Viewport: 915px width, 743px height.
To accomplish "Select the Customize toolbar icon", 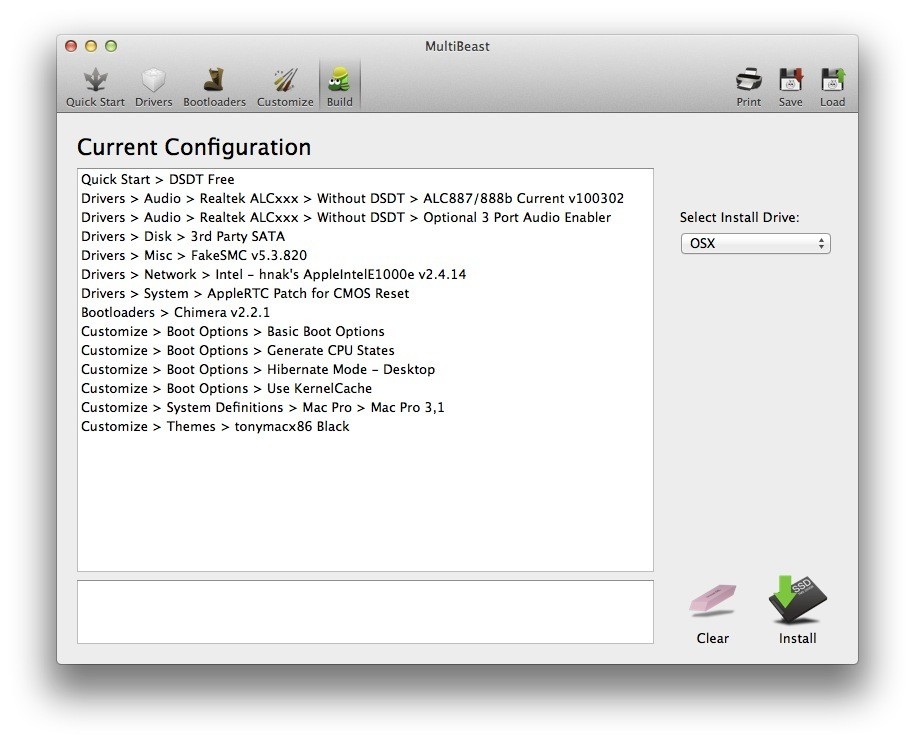I will [285, 86].
